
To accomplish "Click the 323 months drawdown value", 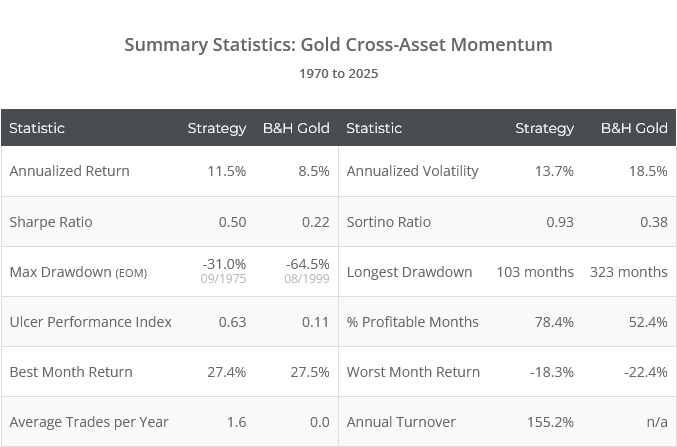I will tap(630, 272).
